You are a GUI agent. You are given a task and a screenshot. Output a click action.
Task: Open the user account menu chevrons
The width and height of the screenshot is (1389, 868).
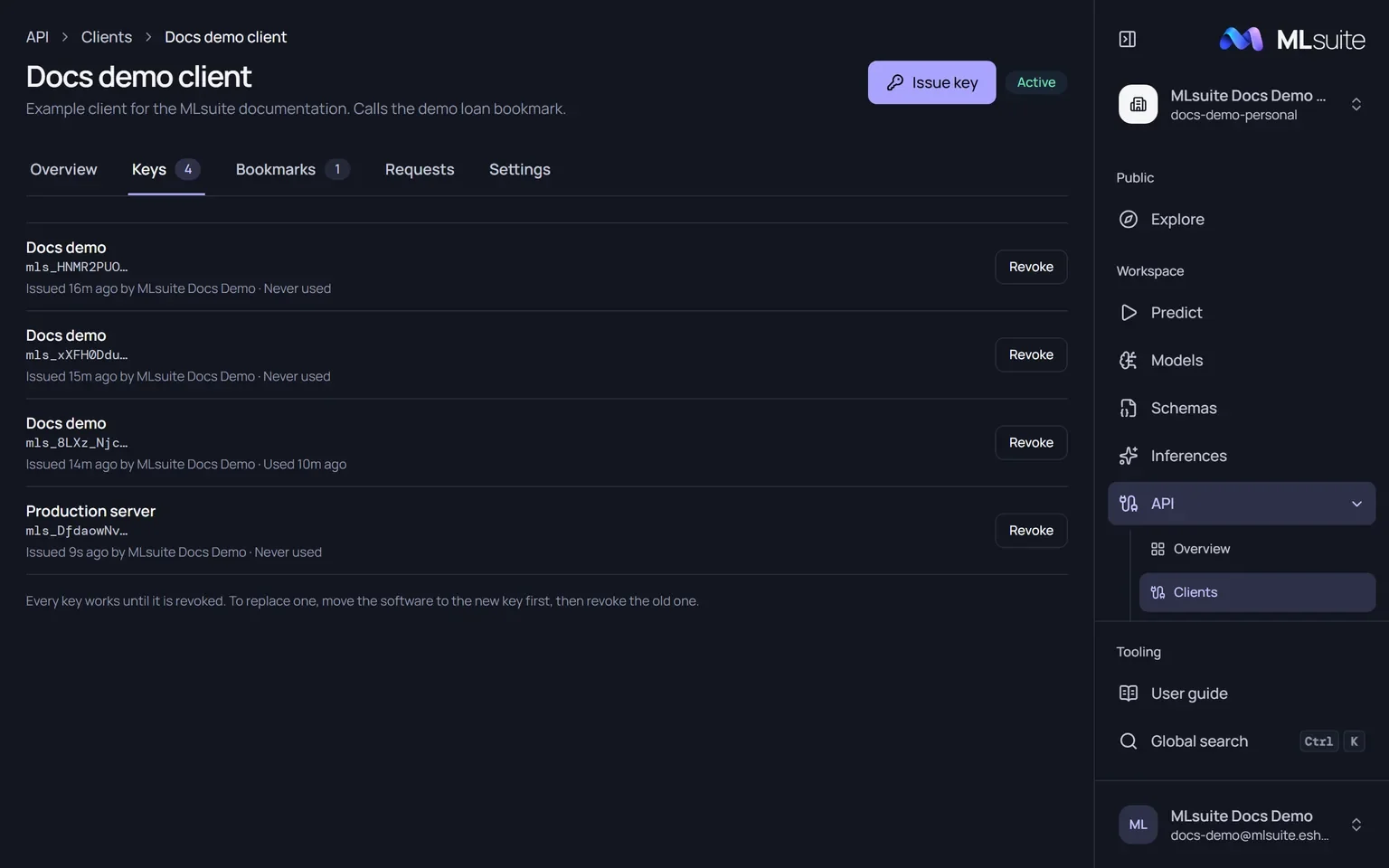click(x=1356, y=825)
